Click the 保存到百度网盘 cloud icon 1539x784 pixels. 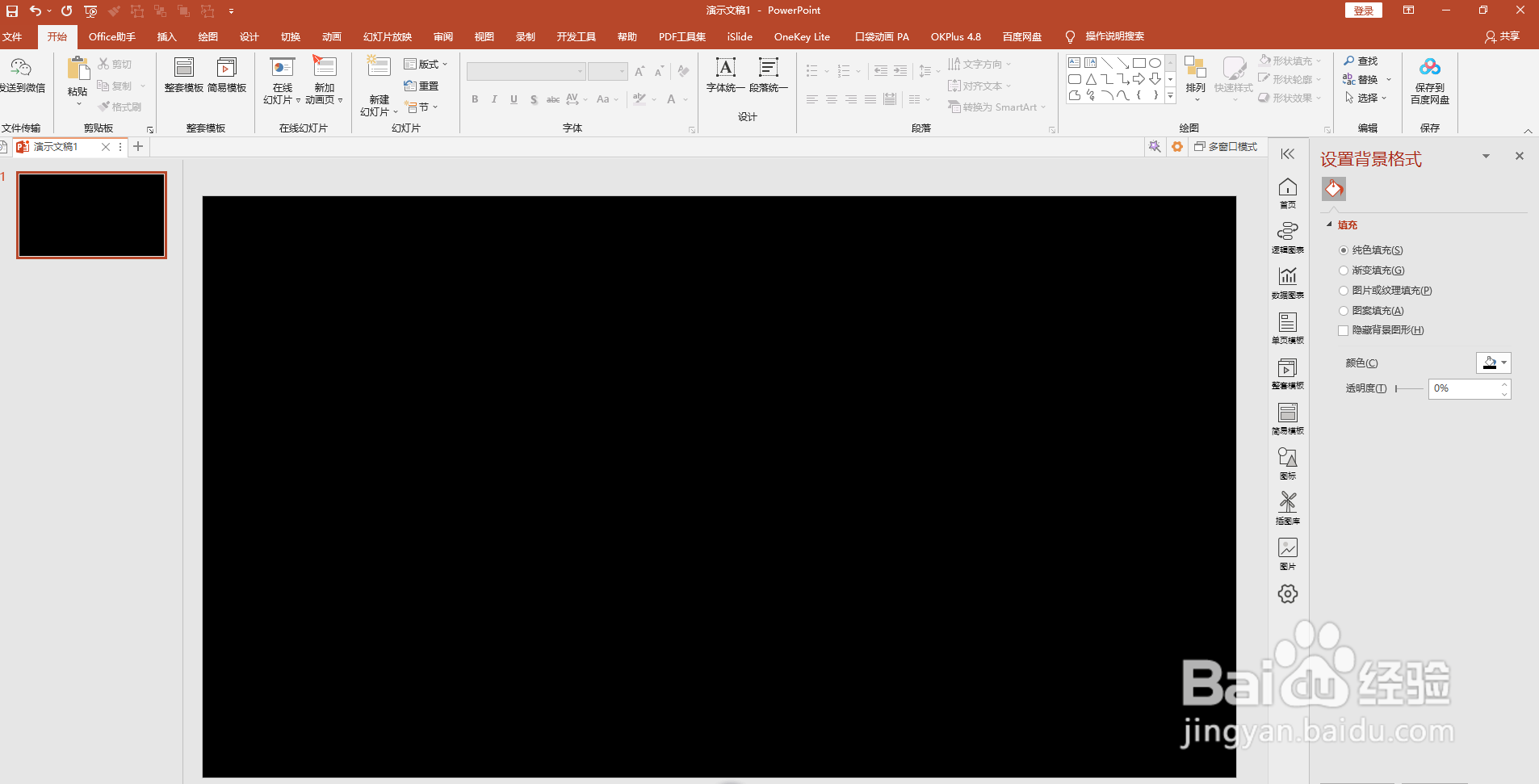(1430, 66)
